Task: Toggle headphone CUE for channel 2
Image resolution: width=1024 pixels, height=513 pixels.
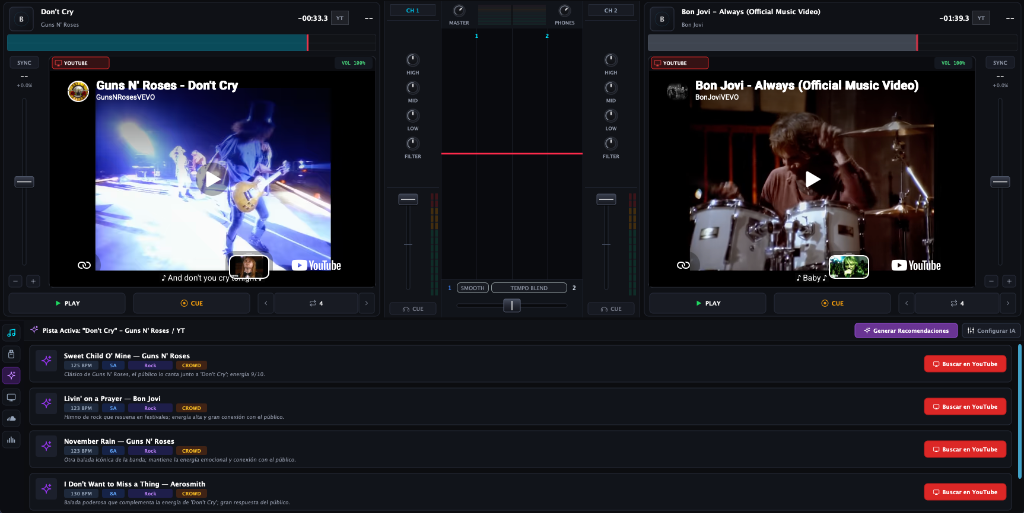Action: click(x=611, y=309)
